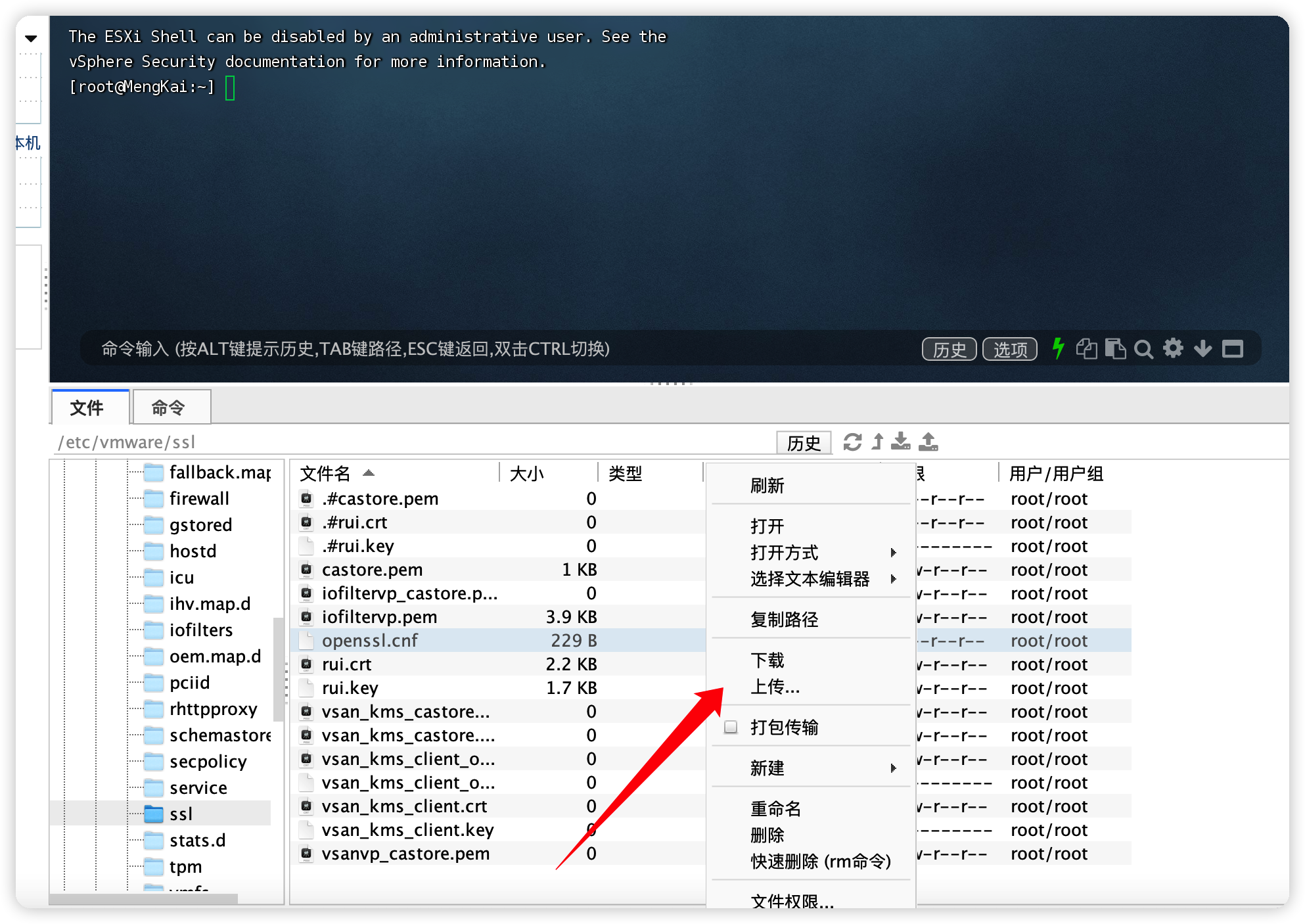Click the firewall folder icon
The height and width of the screenshot is (924, 1305).
click(x=154, y=498)
